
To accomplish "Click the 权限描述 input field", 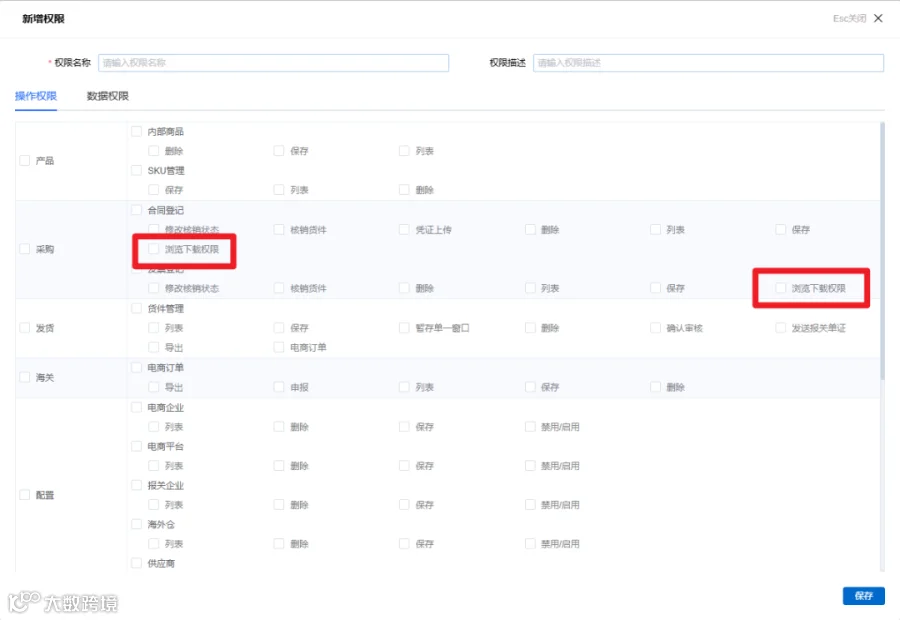I will 708,63.
